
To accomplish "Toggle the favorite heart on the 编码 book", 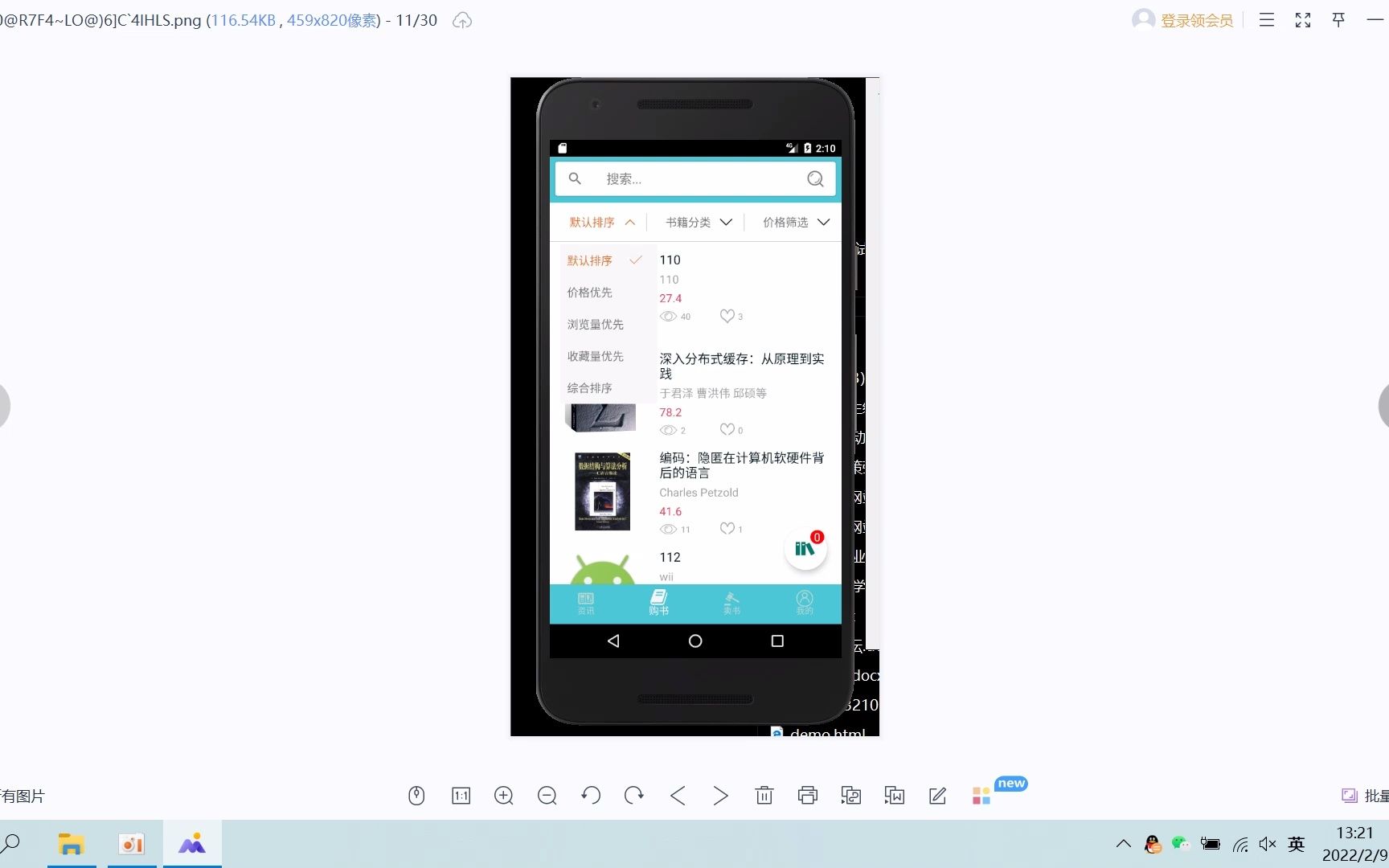I will [727, 528].
